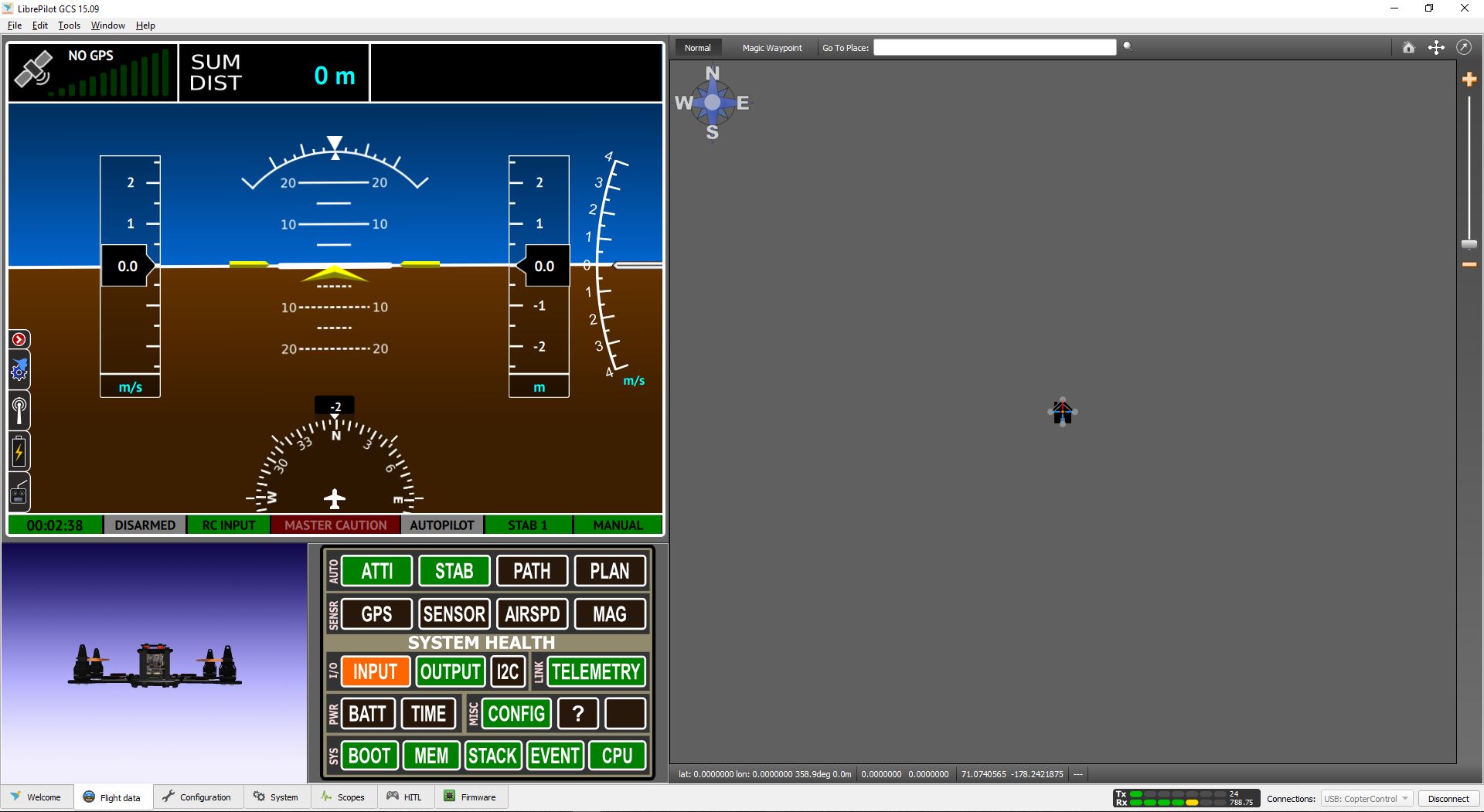Viewport: 1484px width, 812px height.
Task: Zoom in with the orange plus icon
Action: [1469, 79]
